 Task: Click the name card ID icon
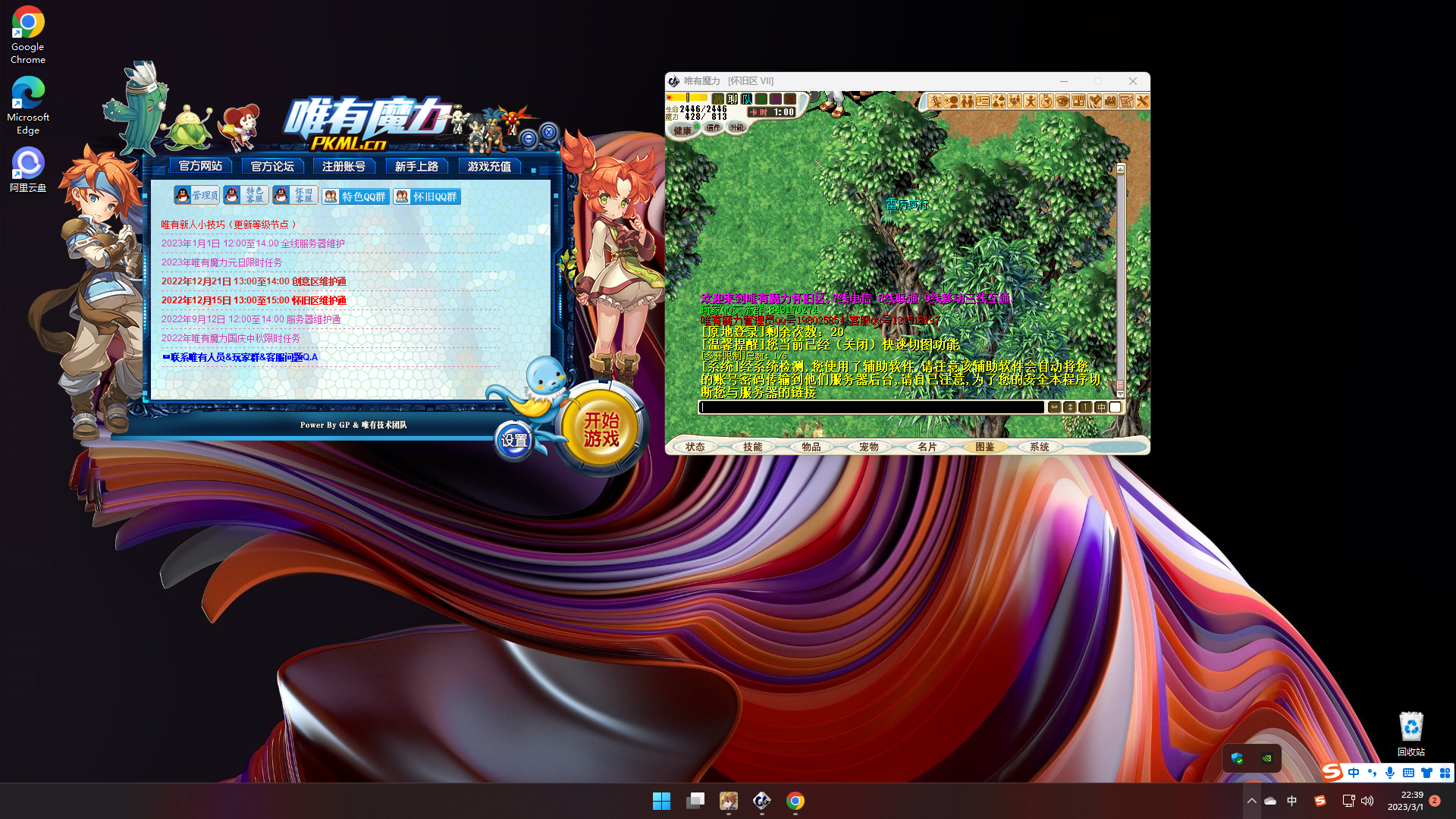983,101
